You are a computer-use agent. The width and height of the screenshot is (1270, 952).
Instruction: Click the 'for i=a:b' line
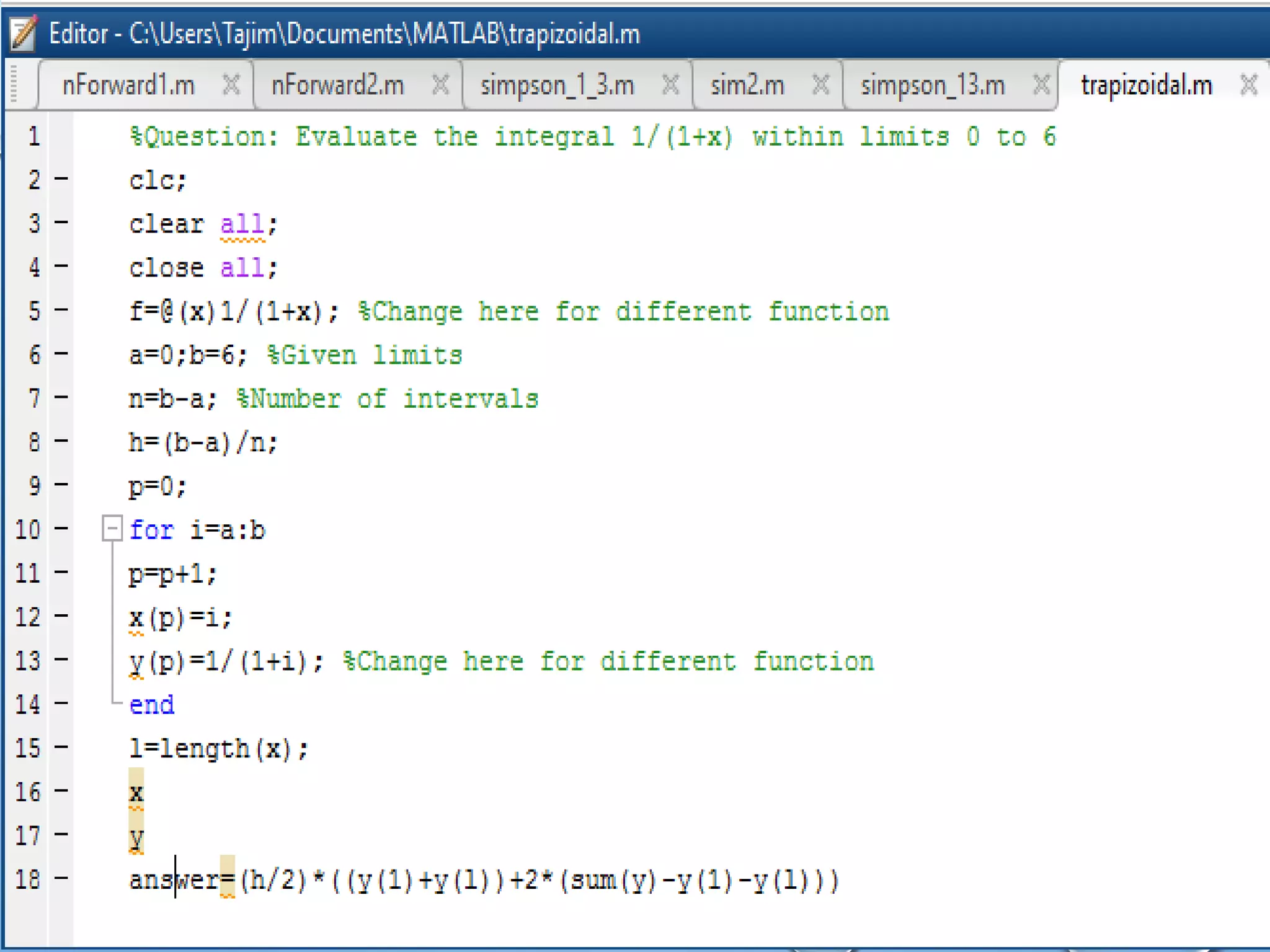pos(197,530)
